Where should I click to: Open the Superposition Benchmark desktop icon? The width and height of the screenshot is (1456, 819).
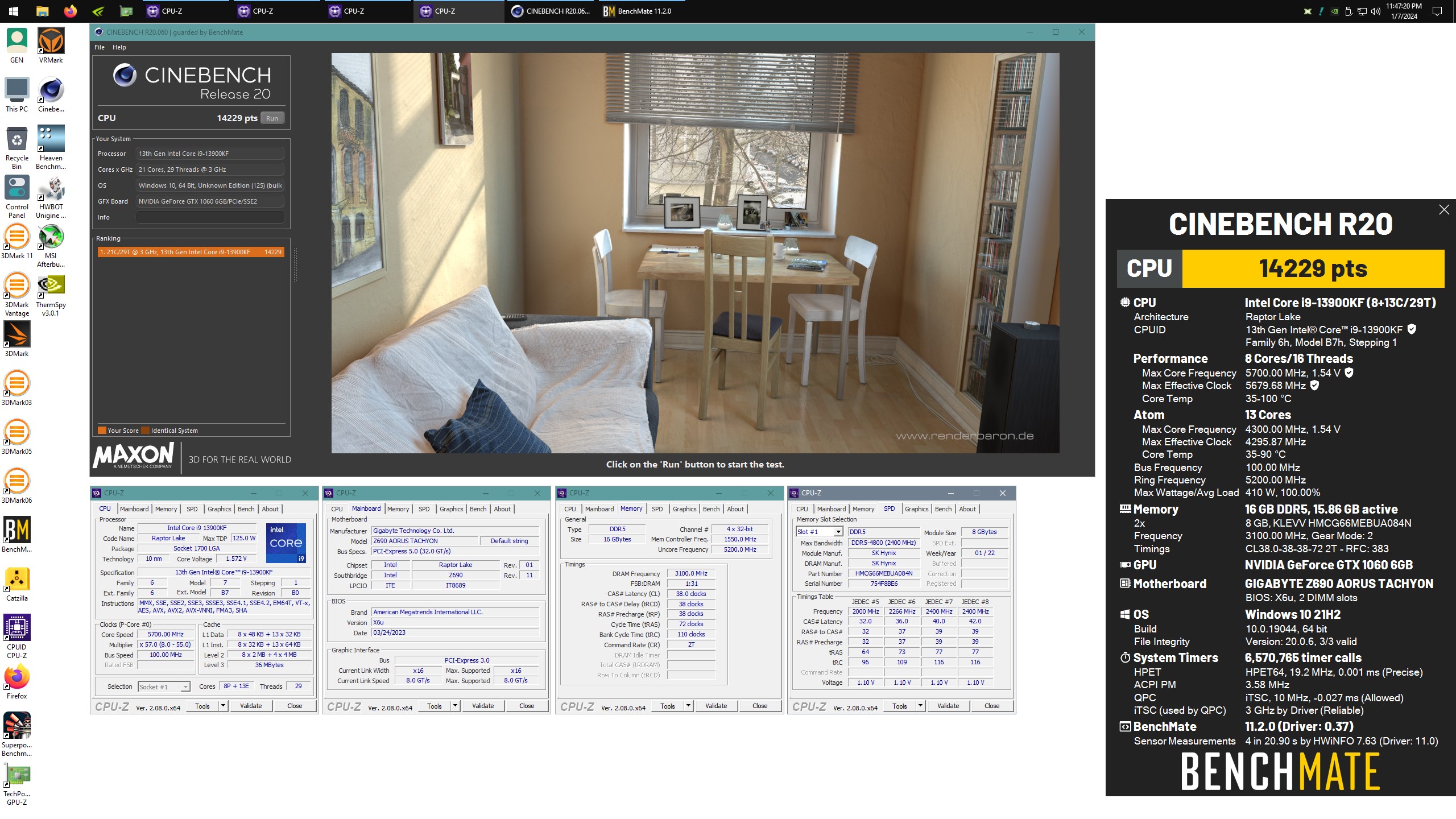pyautogui.click(x=16, y=735)
